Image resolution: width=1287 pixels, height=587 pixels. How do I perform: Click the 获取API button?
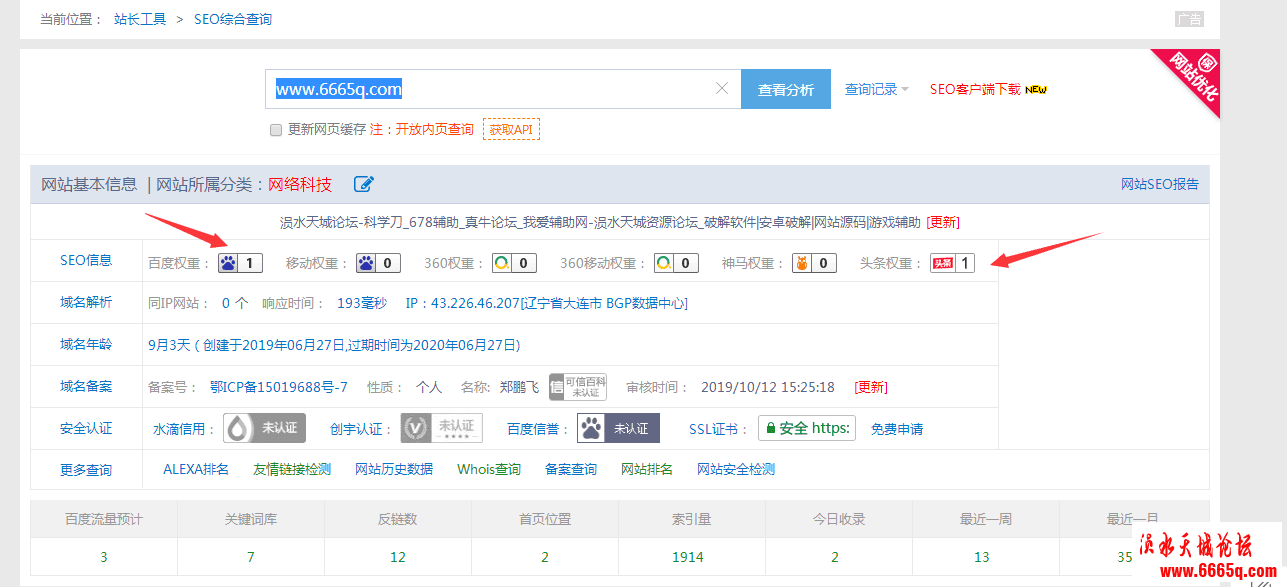(511, 129)
